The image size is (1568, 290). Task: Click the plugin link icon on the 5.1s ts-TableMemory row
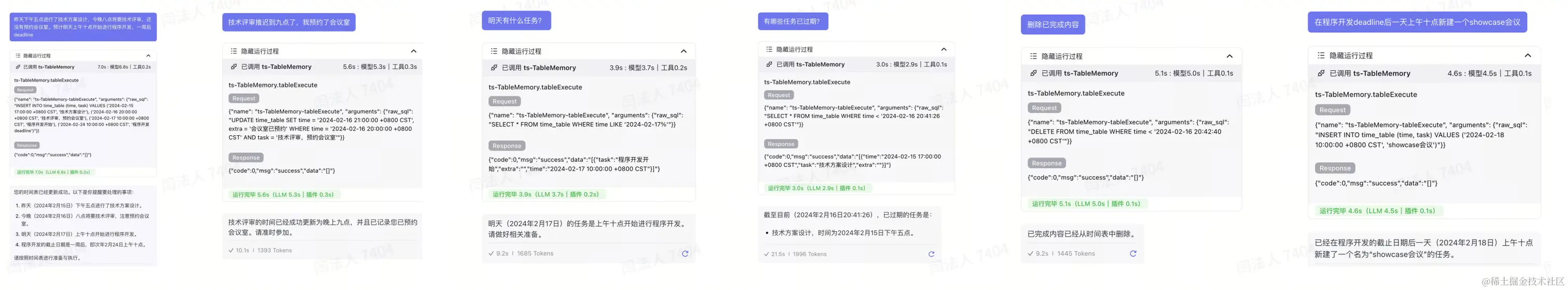point(1033,73)
